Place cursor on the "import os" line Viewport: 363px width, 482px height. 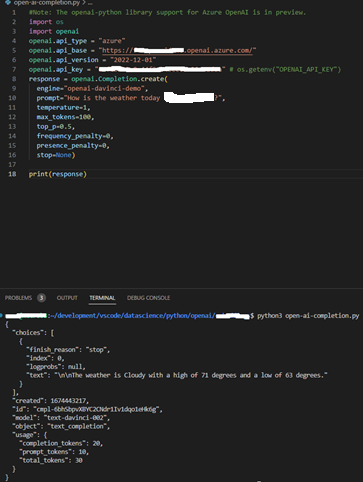pos(46,22)
